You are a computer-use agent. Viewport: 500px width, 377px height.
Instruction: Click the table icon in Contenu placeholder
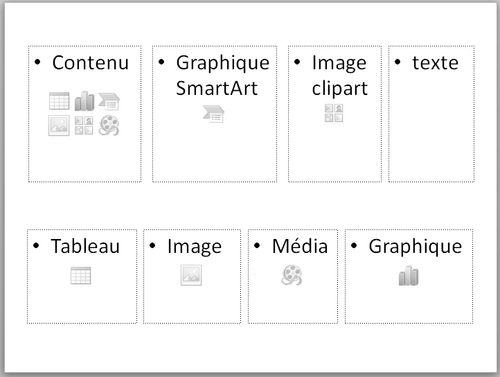59,101
